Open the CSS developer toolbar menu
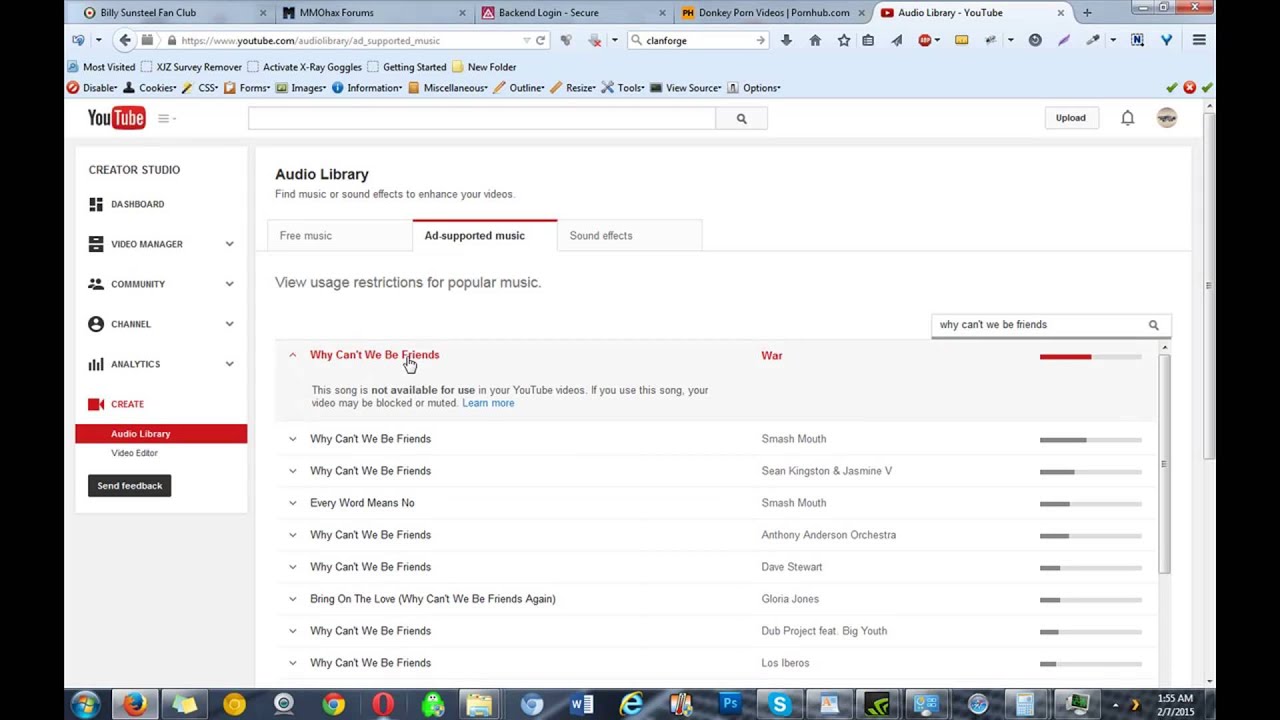1280x720 pixels. pyautogui.click(x=201, y=88)
